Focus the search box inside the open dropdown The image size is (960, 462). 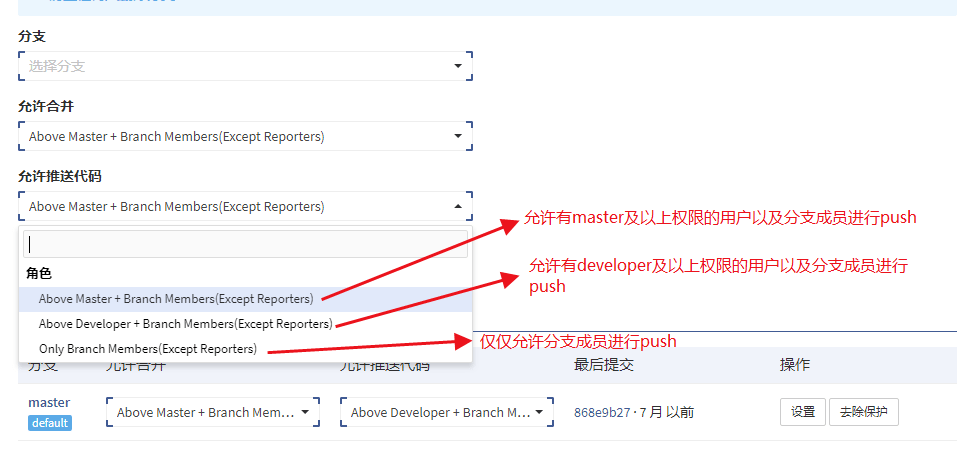point(245,244)
